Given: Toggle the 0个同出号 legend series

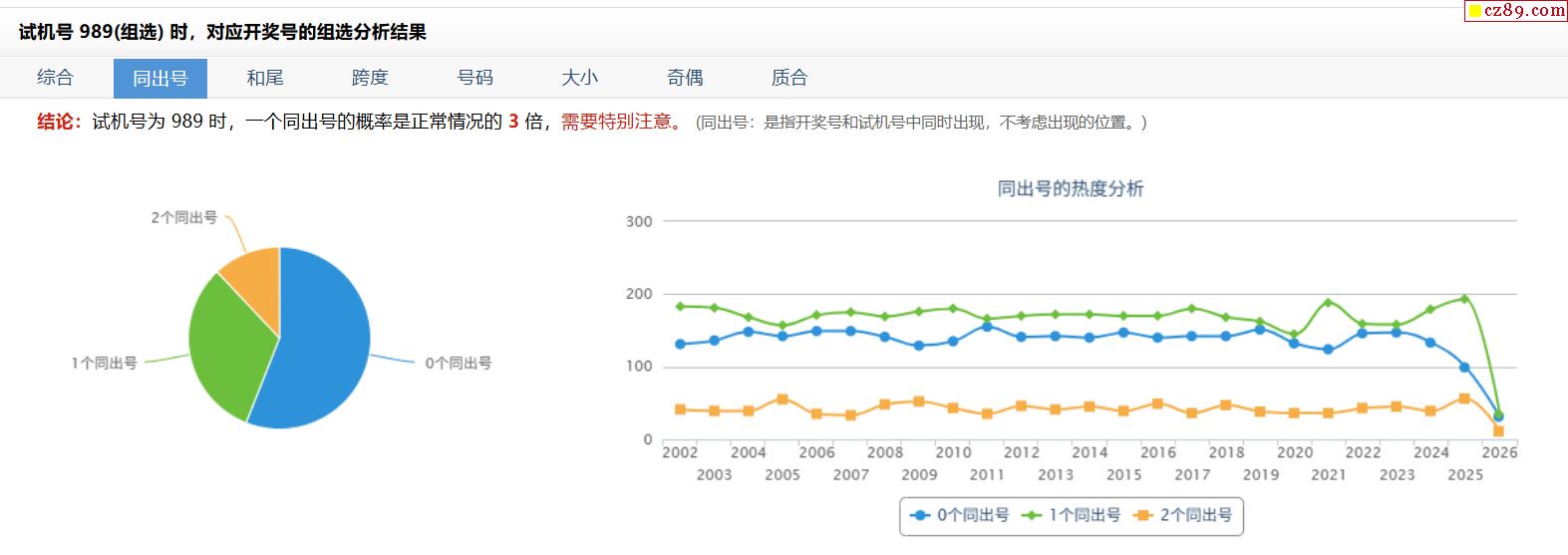Looking at the screenshot, I should [x=961, y=515].
